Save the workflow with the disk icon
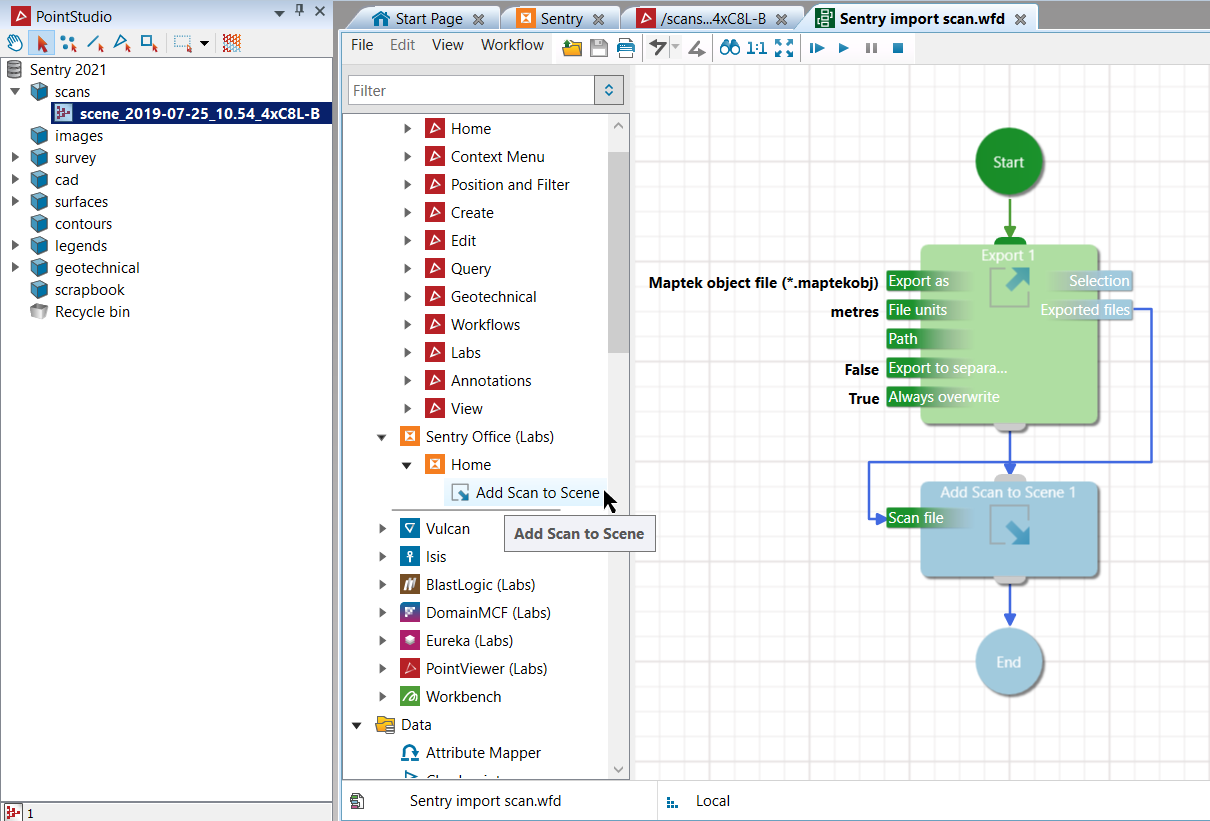This screenshot has height=821, width=1210. pyautogui.click(x=599, y=47)
